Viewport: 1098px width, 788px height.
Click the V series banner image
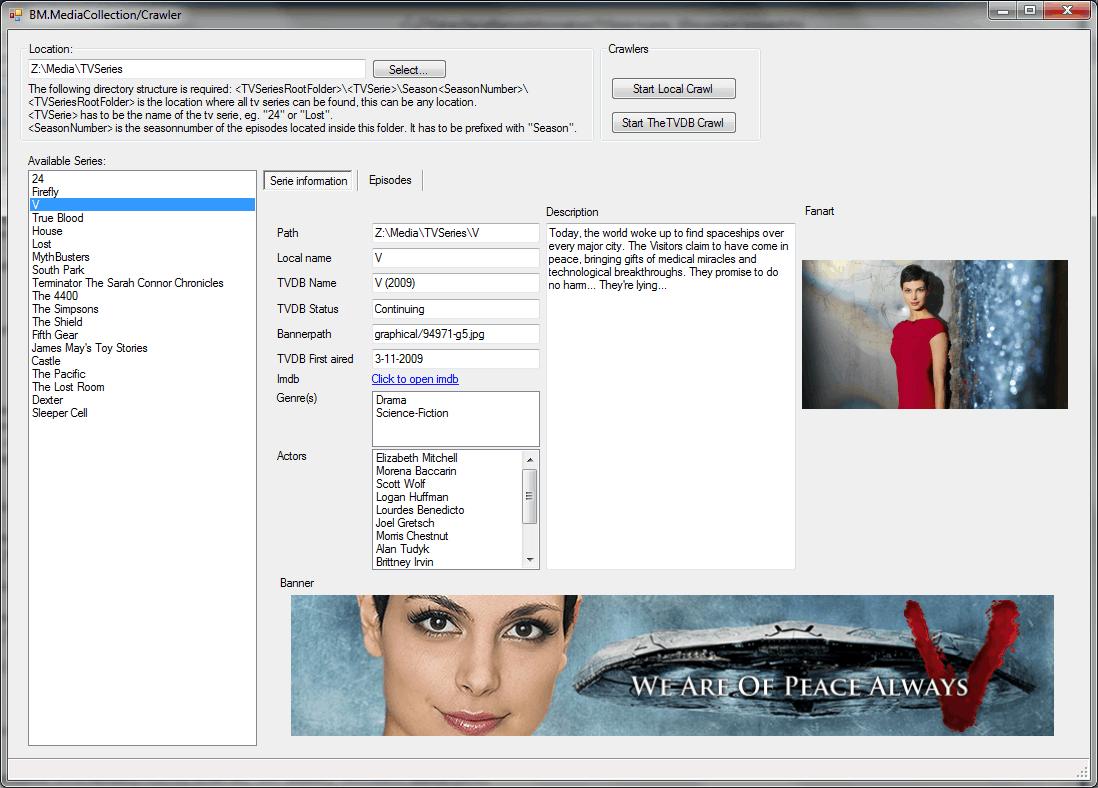(x=672, y=665)
